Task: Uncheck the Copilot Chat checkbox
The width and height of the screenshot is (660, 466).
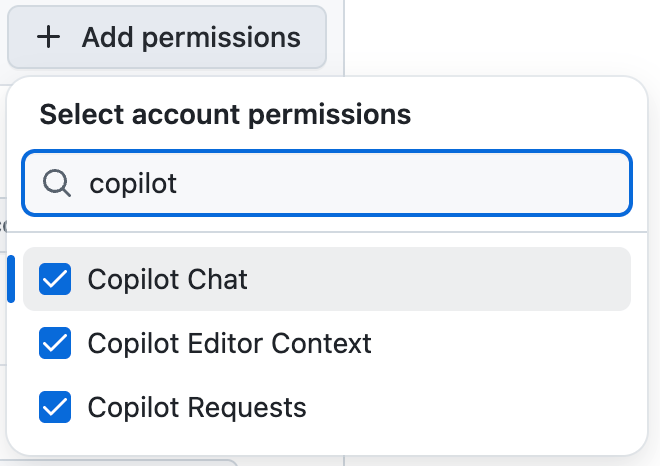Action: coord(55,279)
